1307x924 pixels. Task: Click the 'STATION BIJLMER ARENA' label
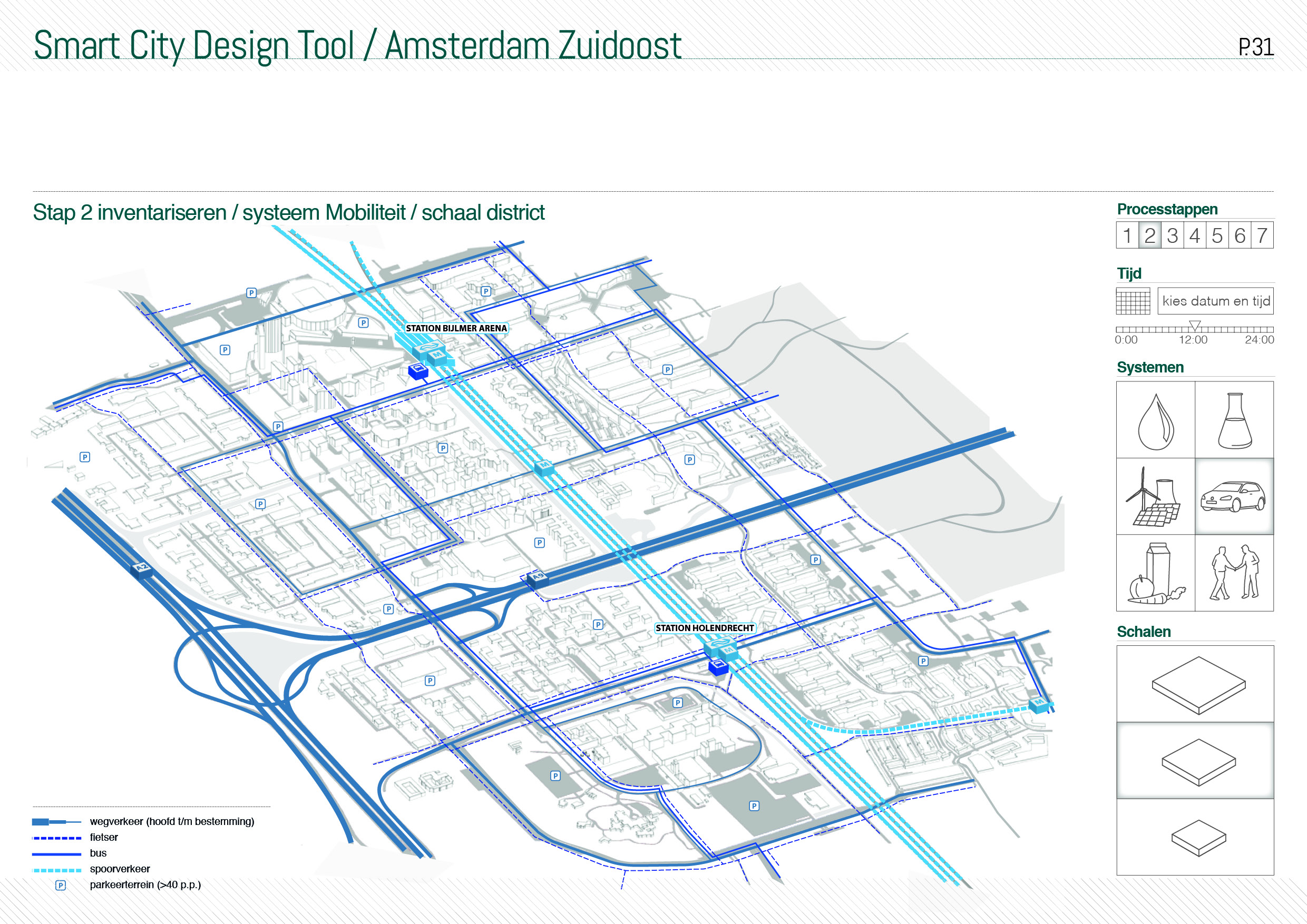click(456, 328)
